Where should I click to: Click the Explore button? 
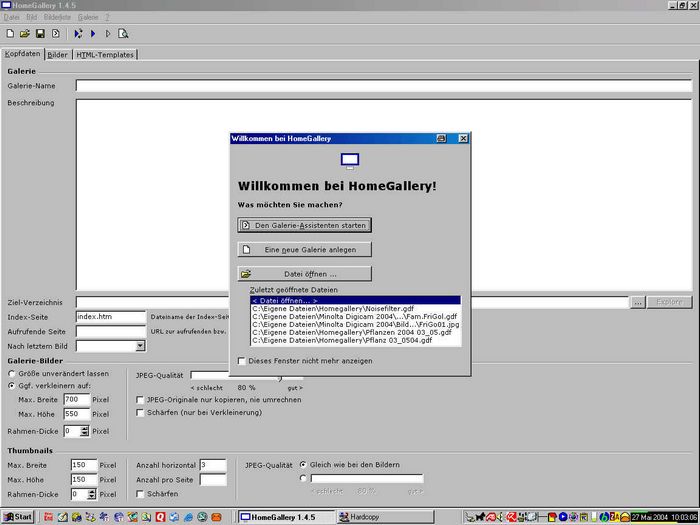[670, 302]
